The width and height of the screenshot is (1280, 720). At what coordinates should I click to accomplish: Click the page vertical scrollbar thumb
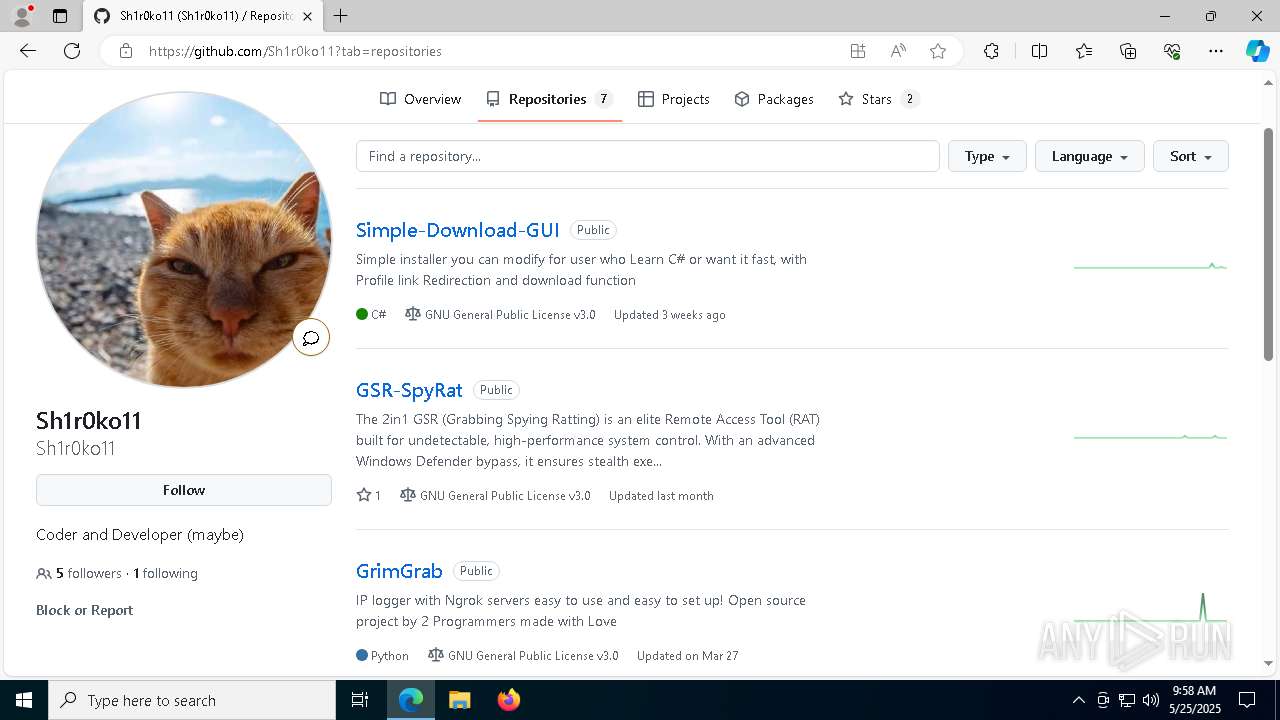point(1268,243)
